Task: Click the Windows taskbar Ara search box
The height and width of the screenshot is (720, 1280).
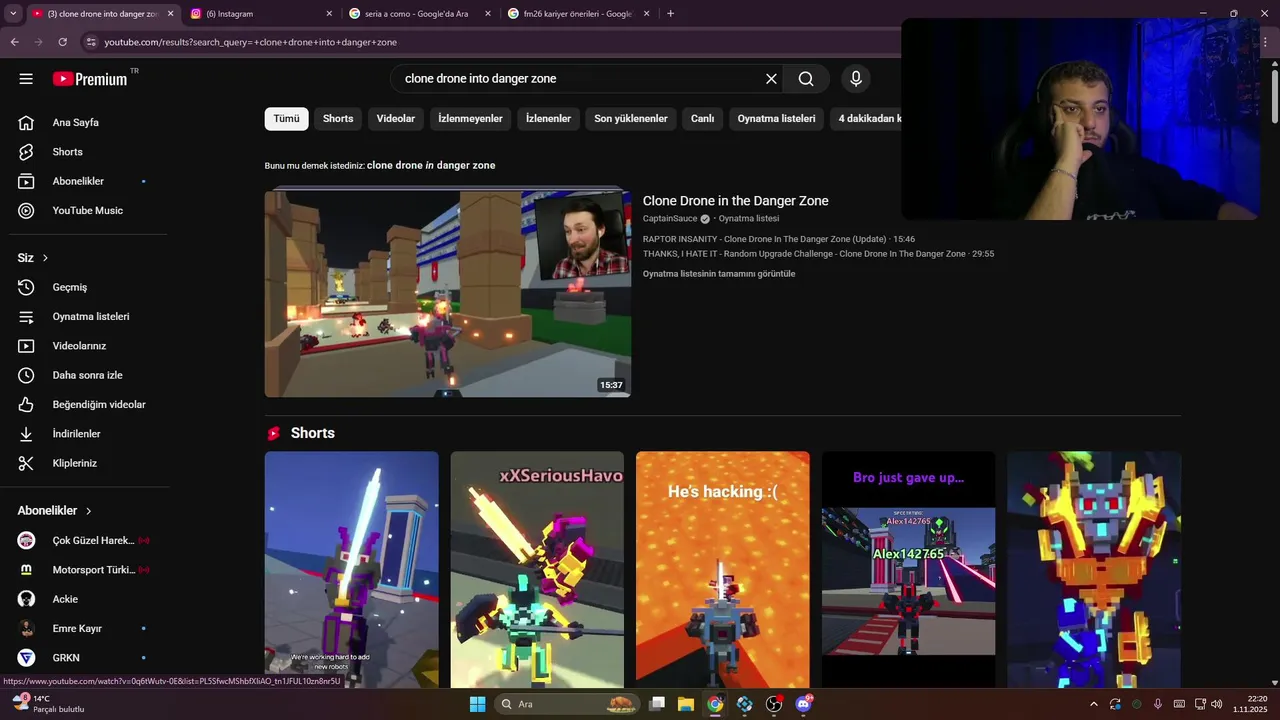Action: [x=568, y=704]
